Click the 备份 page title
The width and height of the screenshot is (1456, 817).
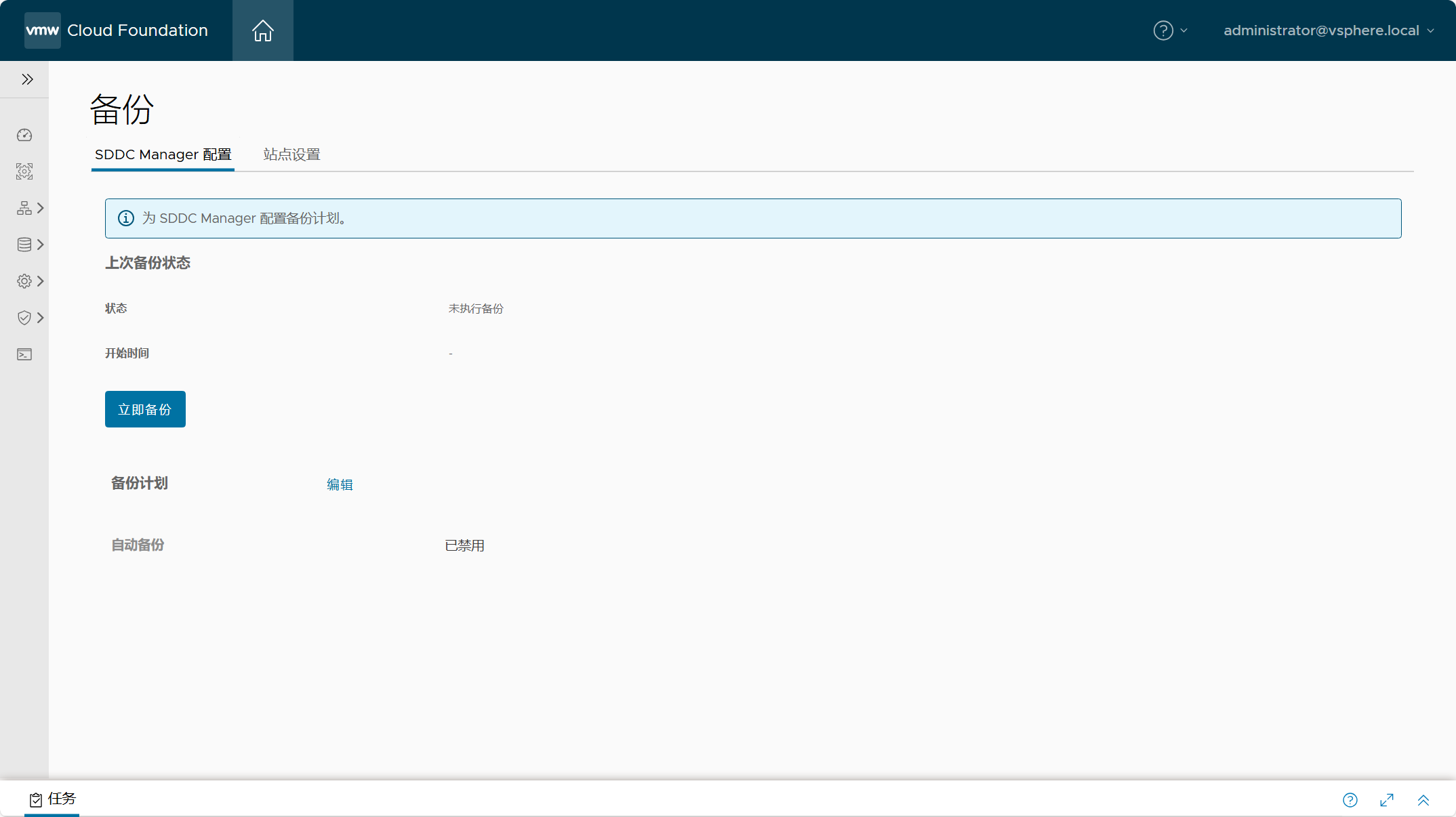tap(122, 109)
